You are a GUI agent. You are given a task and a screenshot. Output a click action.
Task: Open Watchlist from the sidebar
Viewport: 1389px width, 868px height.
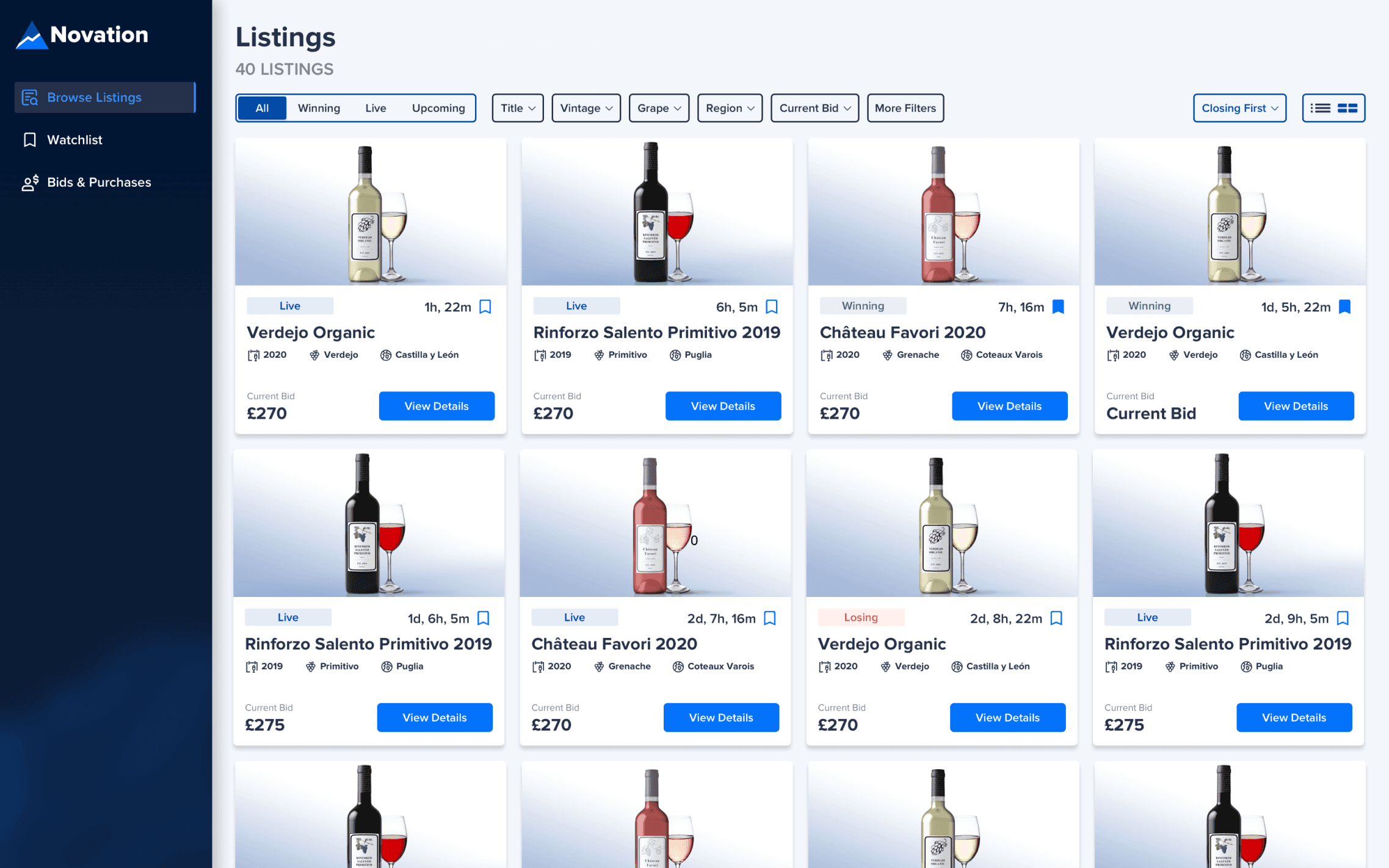click(x=74, y=140)
